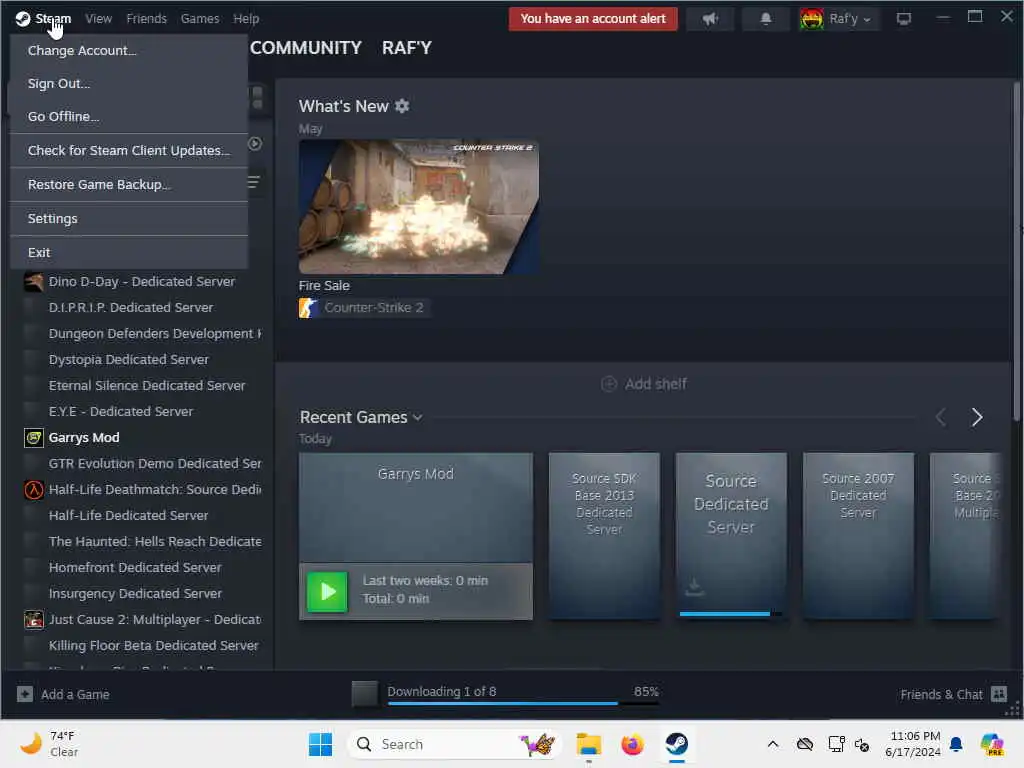Open Big Picture mode monitor icon
Viewport: 1024px width, 768px height.
point(904,19)
